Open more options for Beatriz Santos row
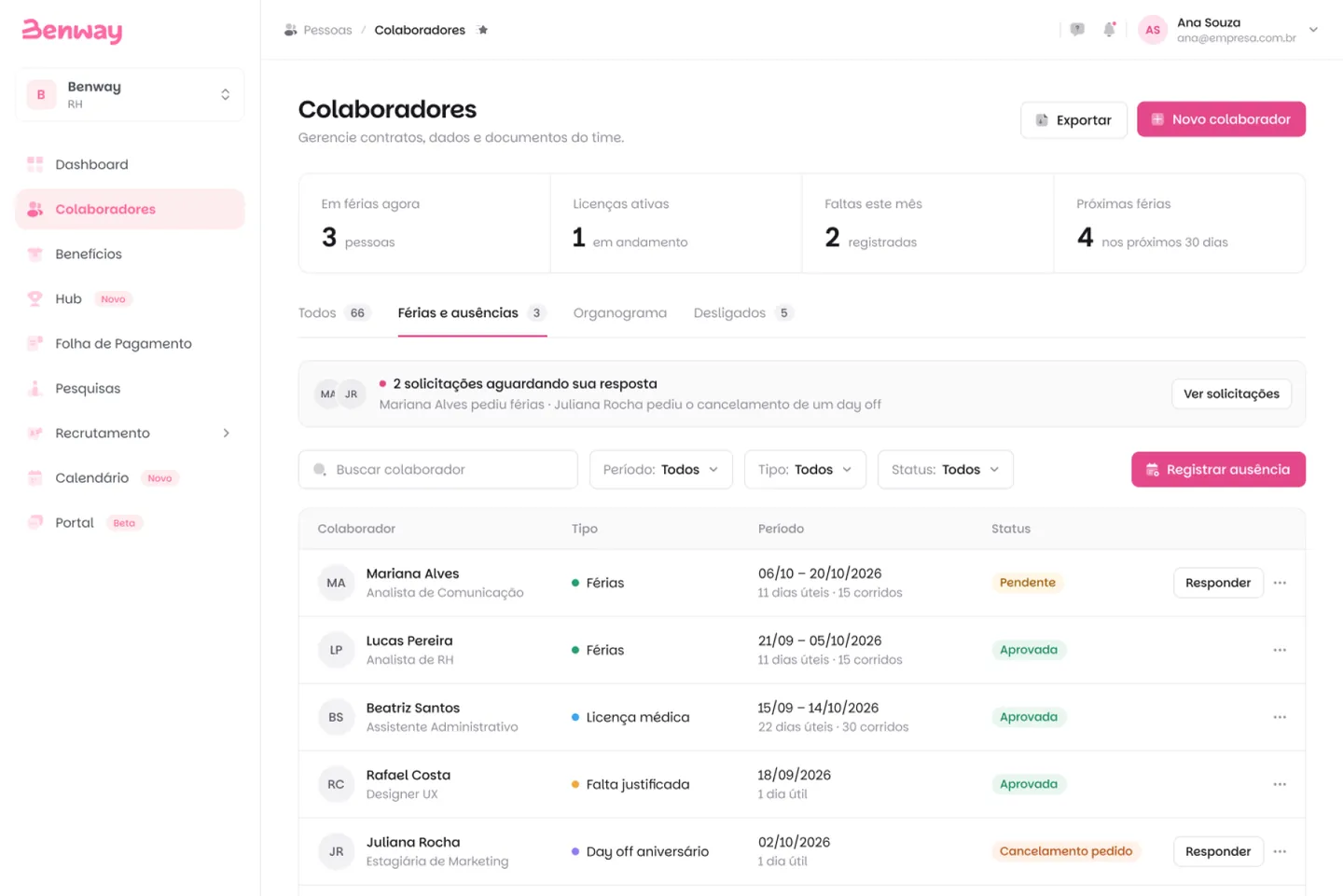 (1280, 717)
